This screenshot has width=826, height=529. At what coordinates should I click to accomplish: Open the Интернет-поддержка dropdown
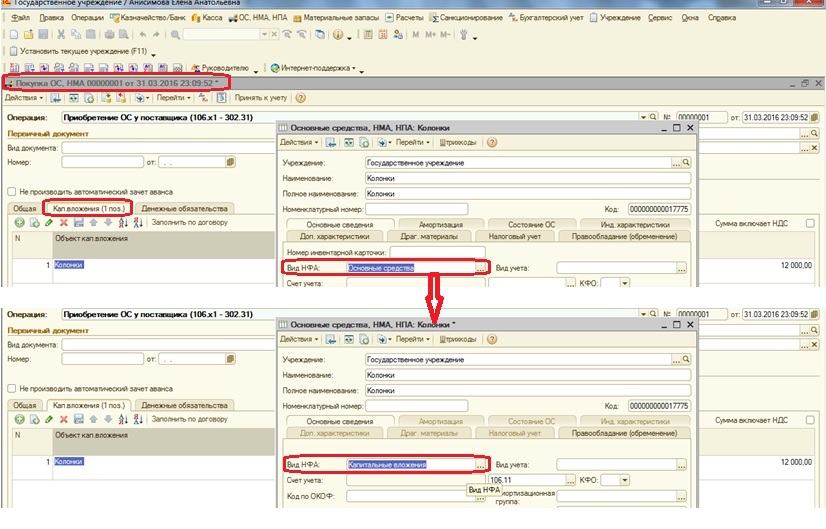[313, 68]
